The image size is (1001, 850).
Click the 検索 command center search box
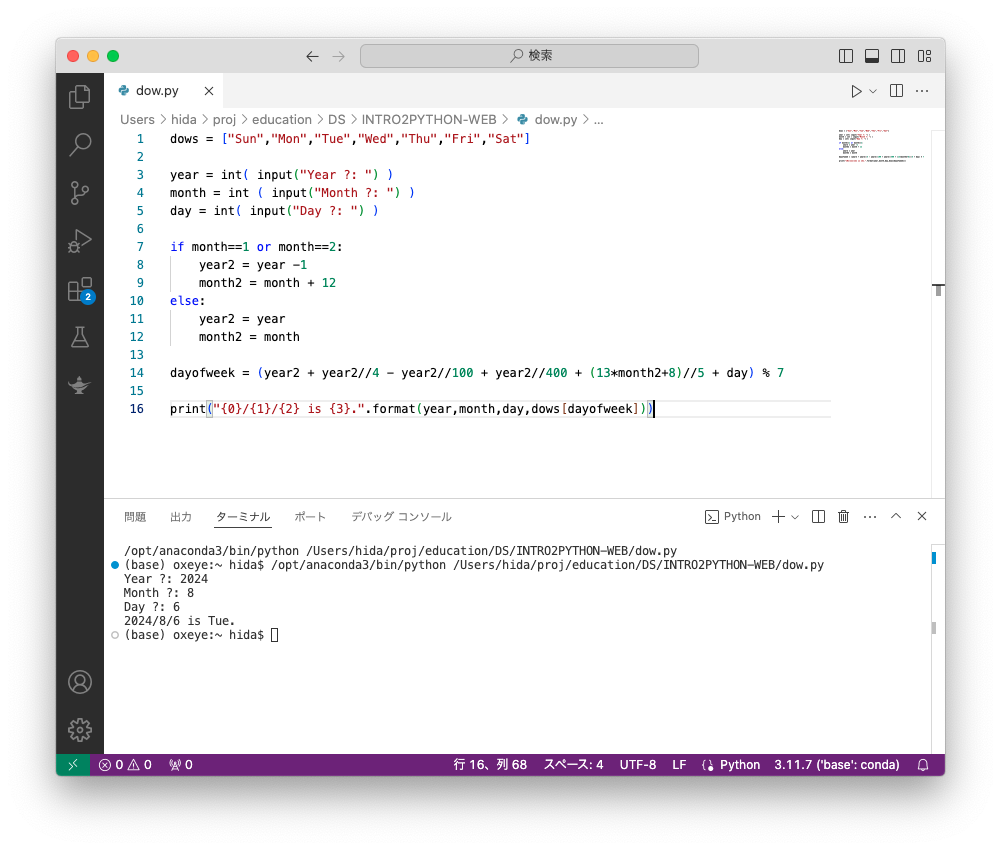click(x=530, y=56)
